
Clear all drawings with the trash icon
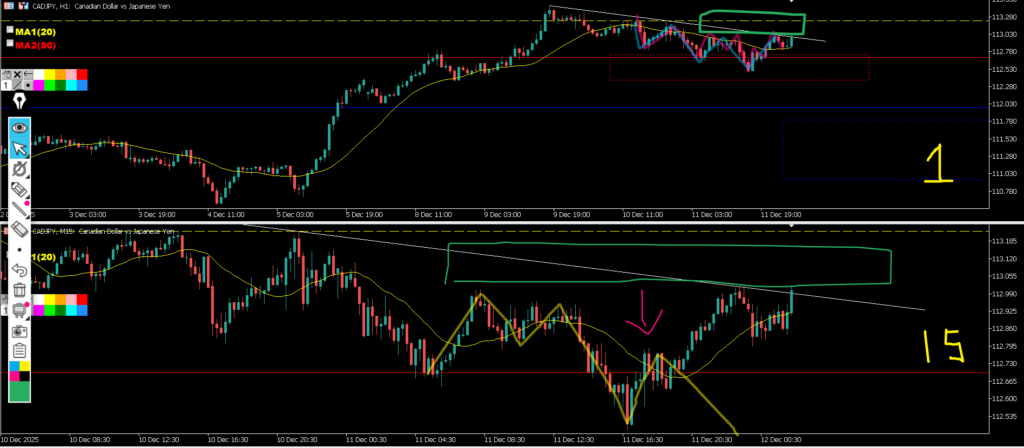(x=20, y=289)
